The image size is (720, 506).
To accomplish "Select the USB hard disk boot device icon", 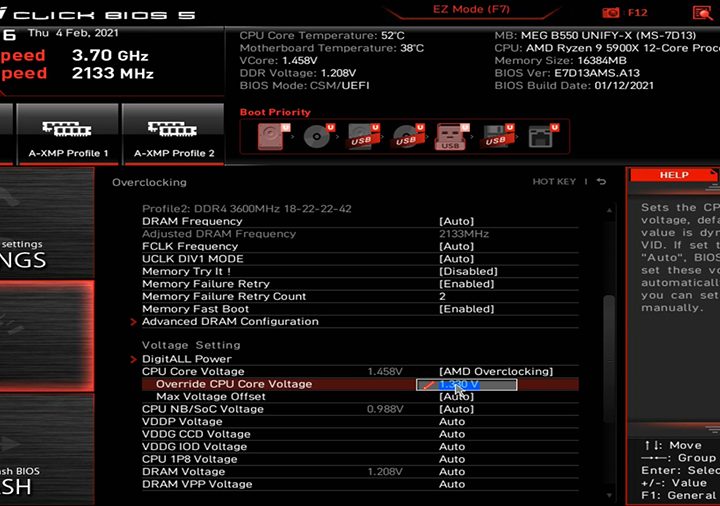I will point(363,136).
